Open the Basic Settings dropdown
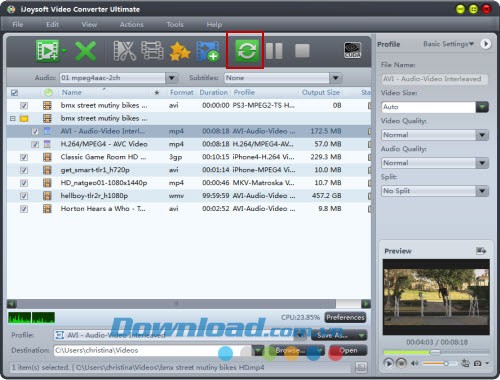 pos(448,44)
